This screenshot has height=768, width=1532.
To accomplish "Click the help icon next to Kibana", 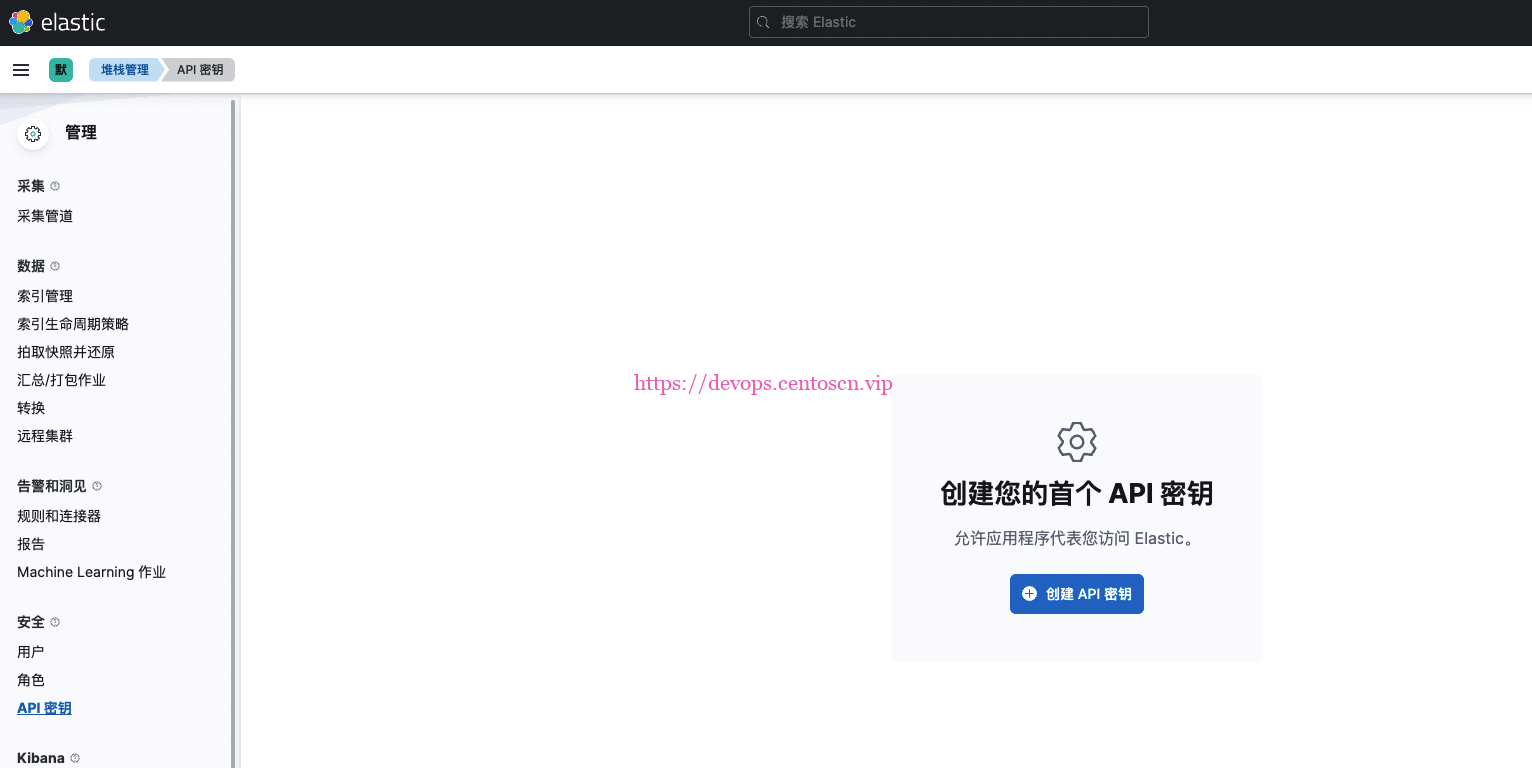I will point(77,758).
